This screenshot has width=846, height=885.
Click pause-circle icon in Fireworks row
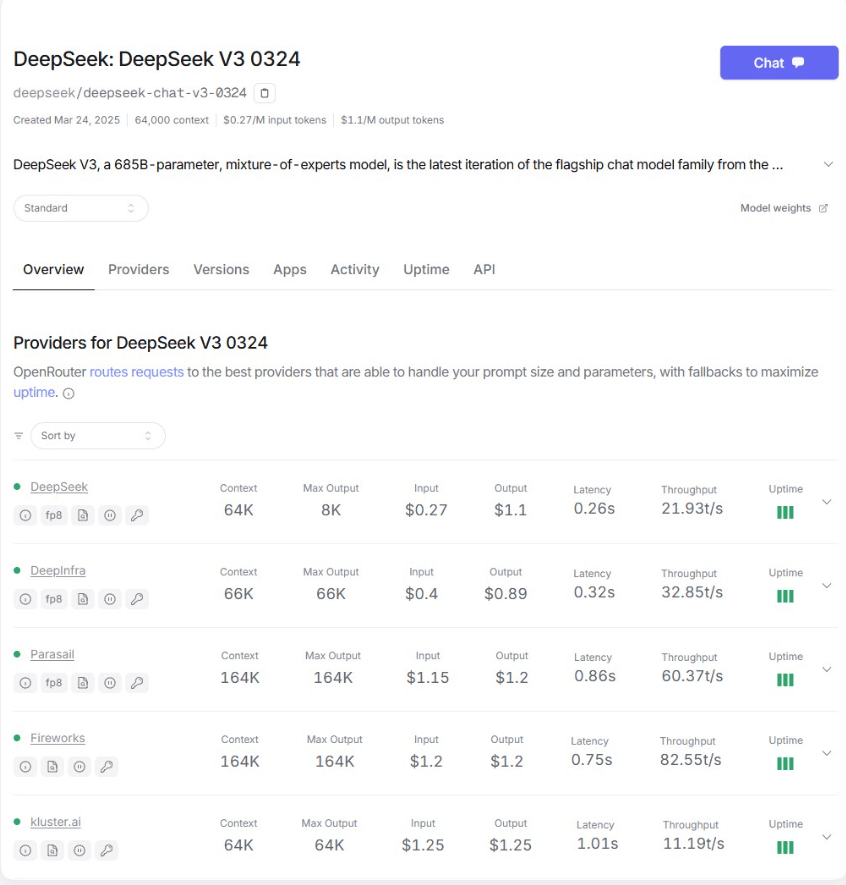pos(80,766)
